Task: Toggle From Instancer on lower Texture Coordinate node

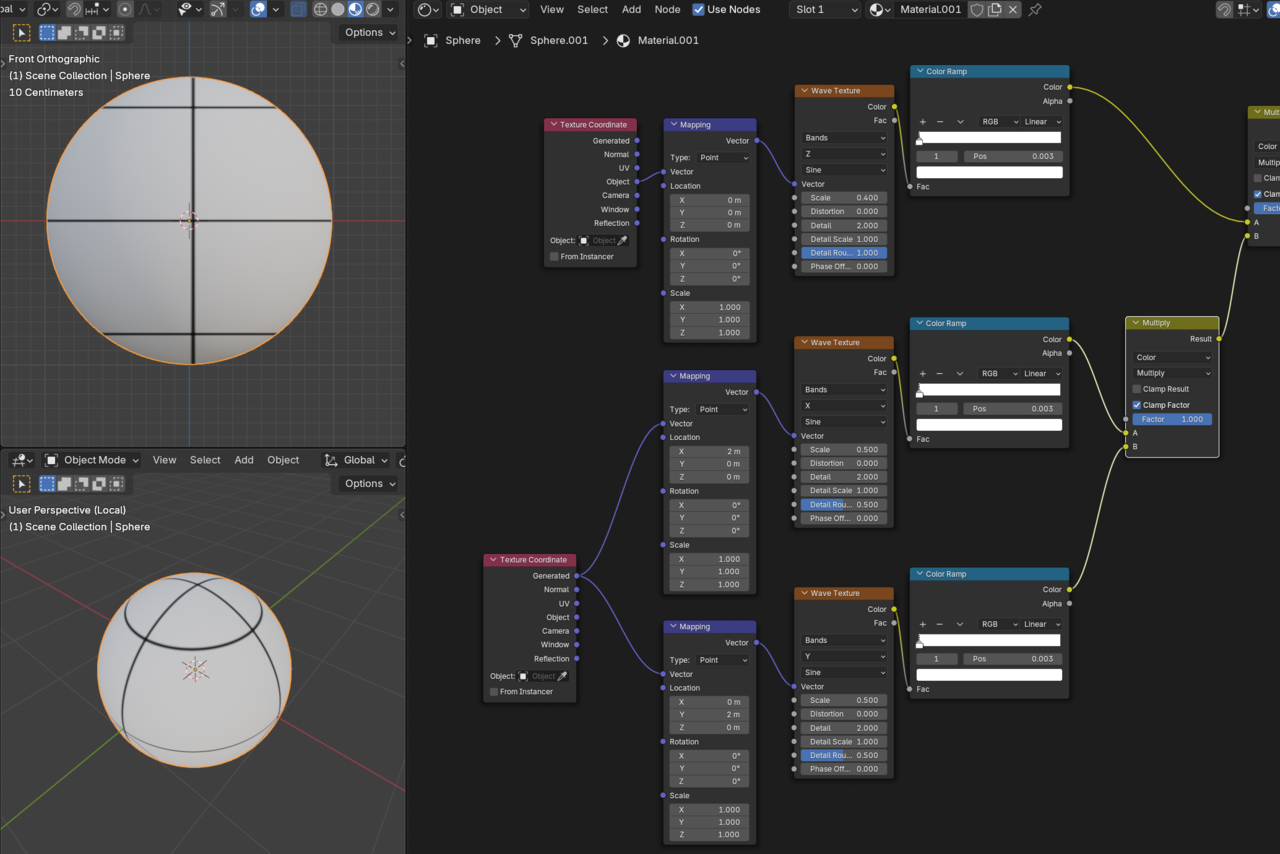Action: point(494,692)
